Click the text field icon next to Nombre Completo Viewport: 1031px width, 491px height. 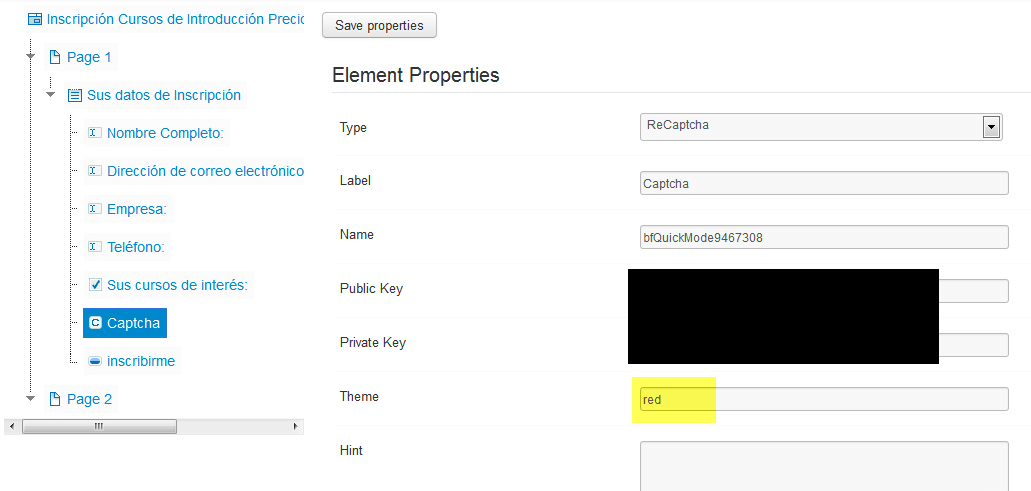95,133
